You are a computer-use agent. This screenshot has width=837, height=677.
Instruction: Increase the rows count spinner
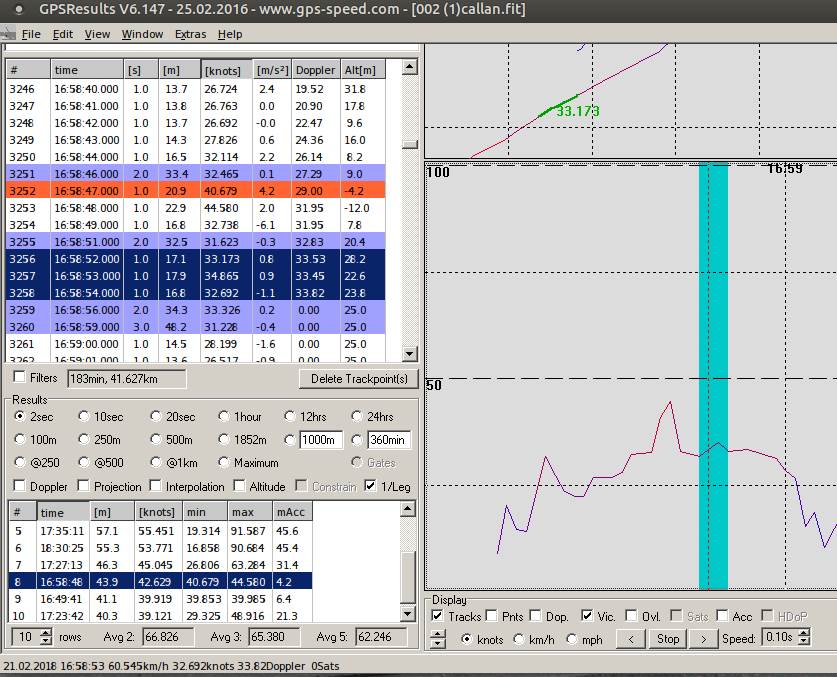coord(46,633)
